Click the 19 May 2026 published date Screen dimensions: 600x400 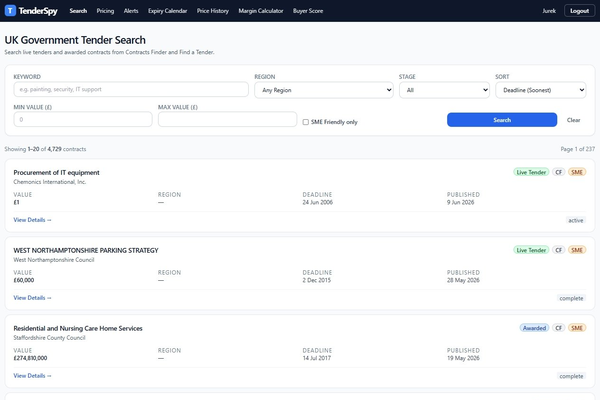(x=463, y=358)
